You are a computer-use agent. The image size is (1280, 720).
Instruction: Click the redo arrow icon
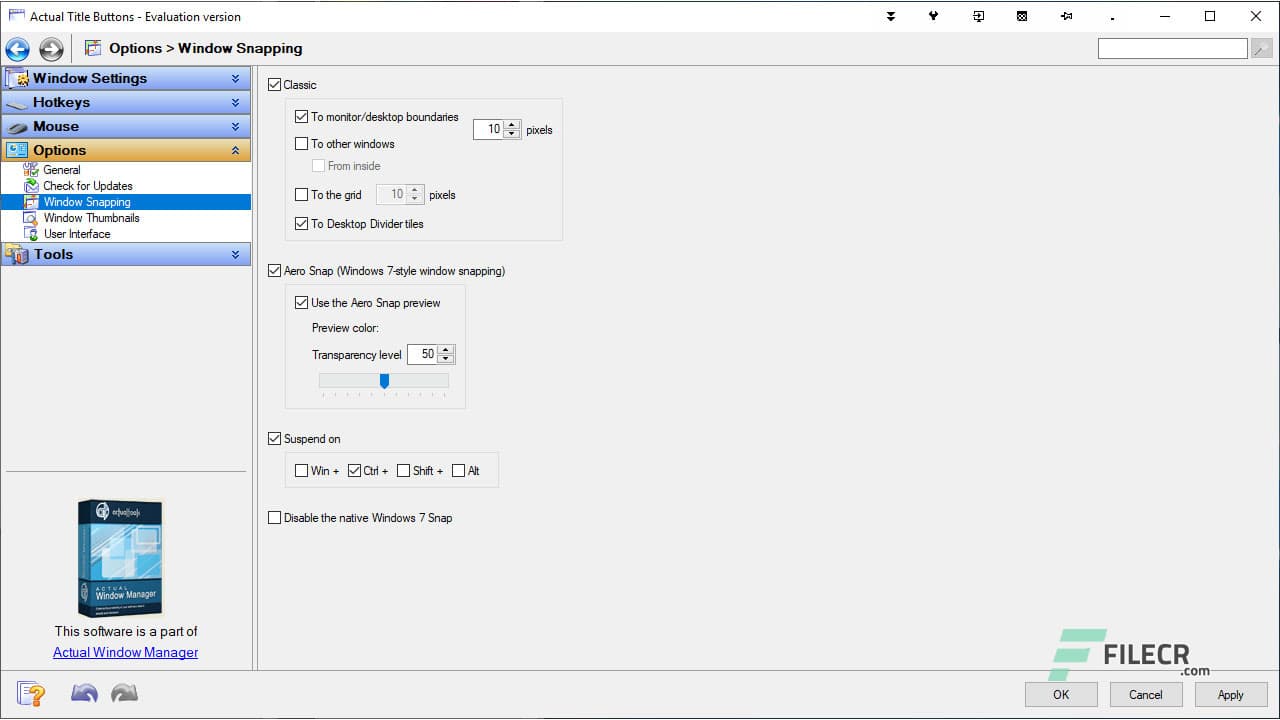point(123,693)
